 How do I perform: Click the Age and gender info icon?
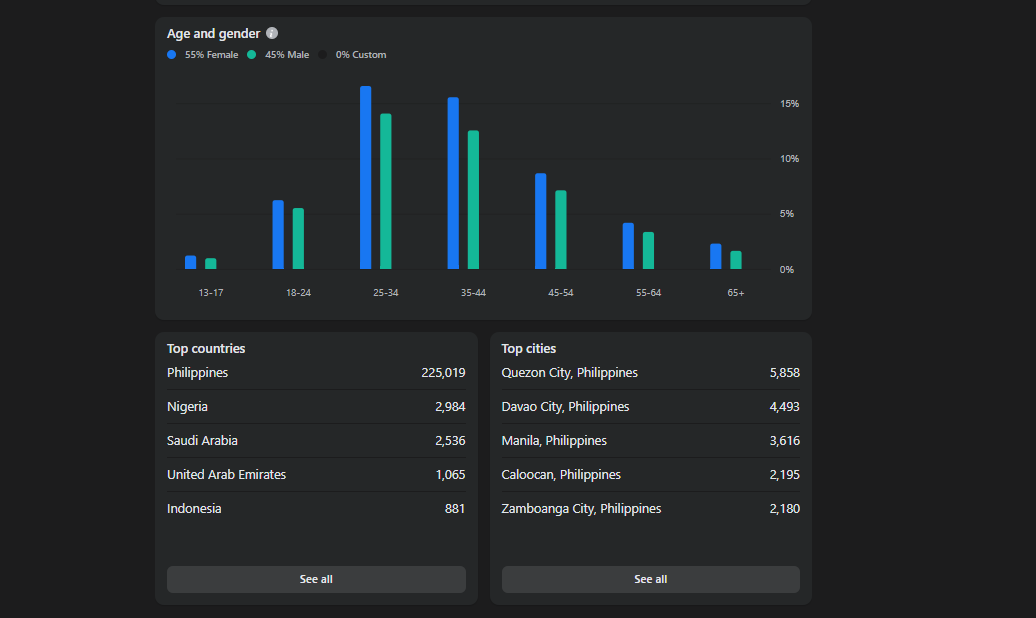272,33
